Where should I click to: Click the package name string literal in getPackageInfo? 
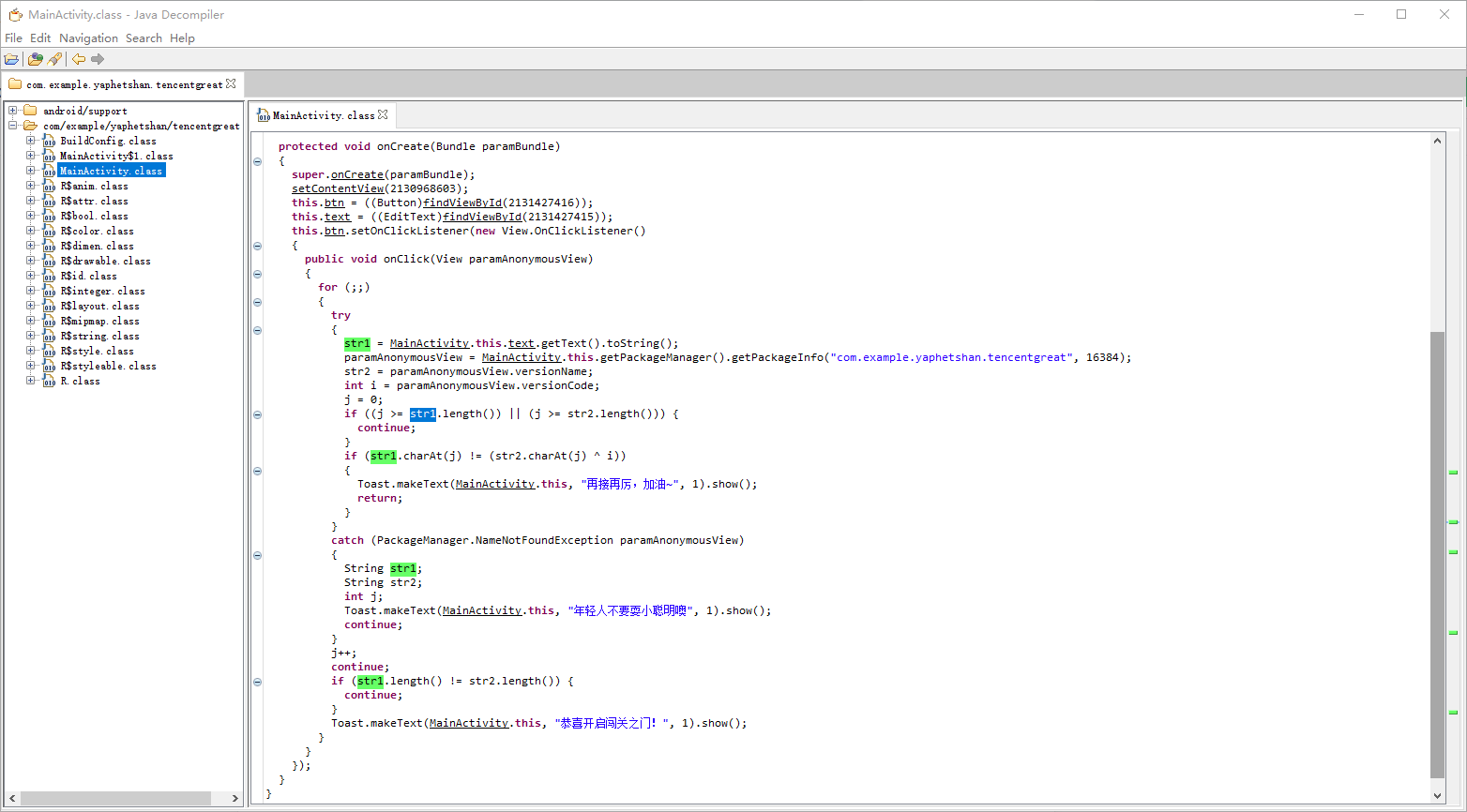tap(951, 357)
